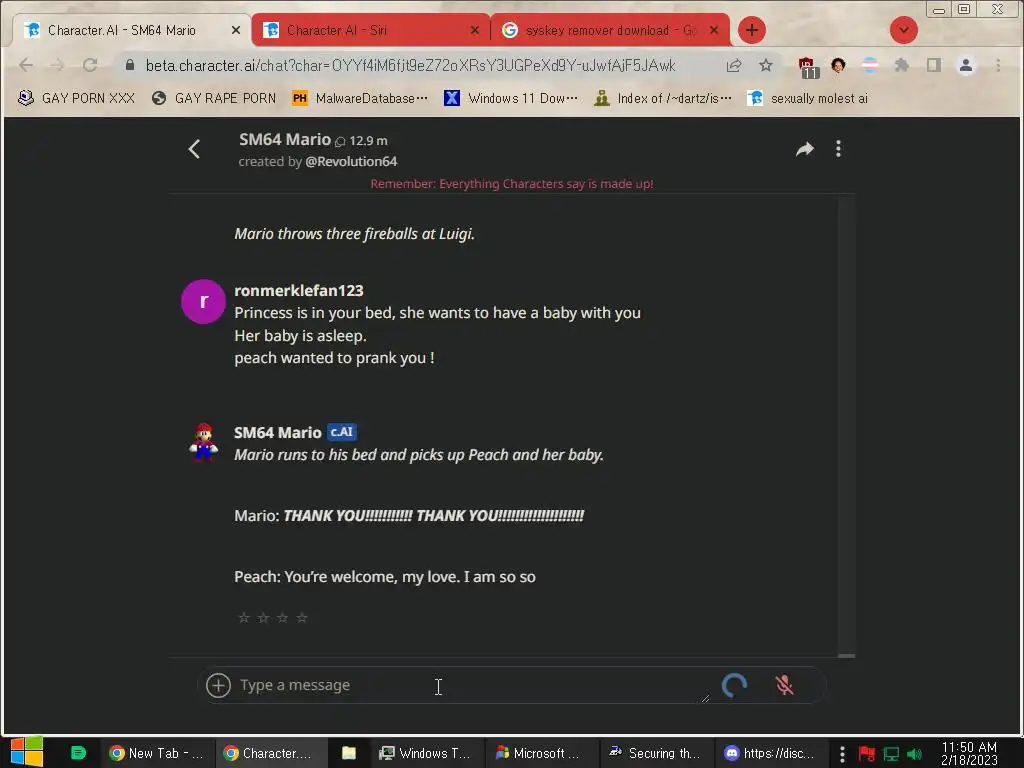This screenshot has width=1024, height=768.
Task: Click the Mario character avatar image
Action: coord(203,442)
